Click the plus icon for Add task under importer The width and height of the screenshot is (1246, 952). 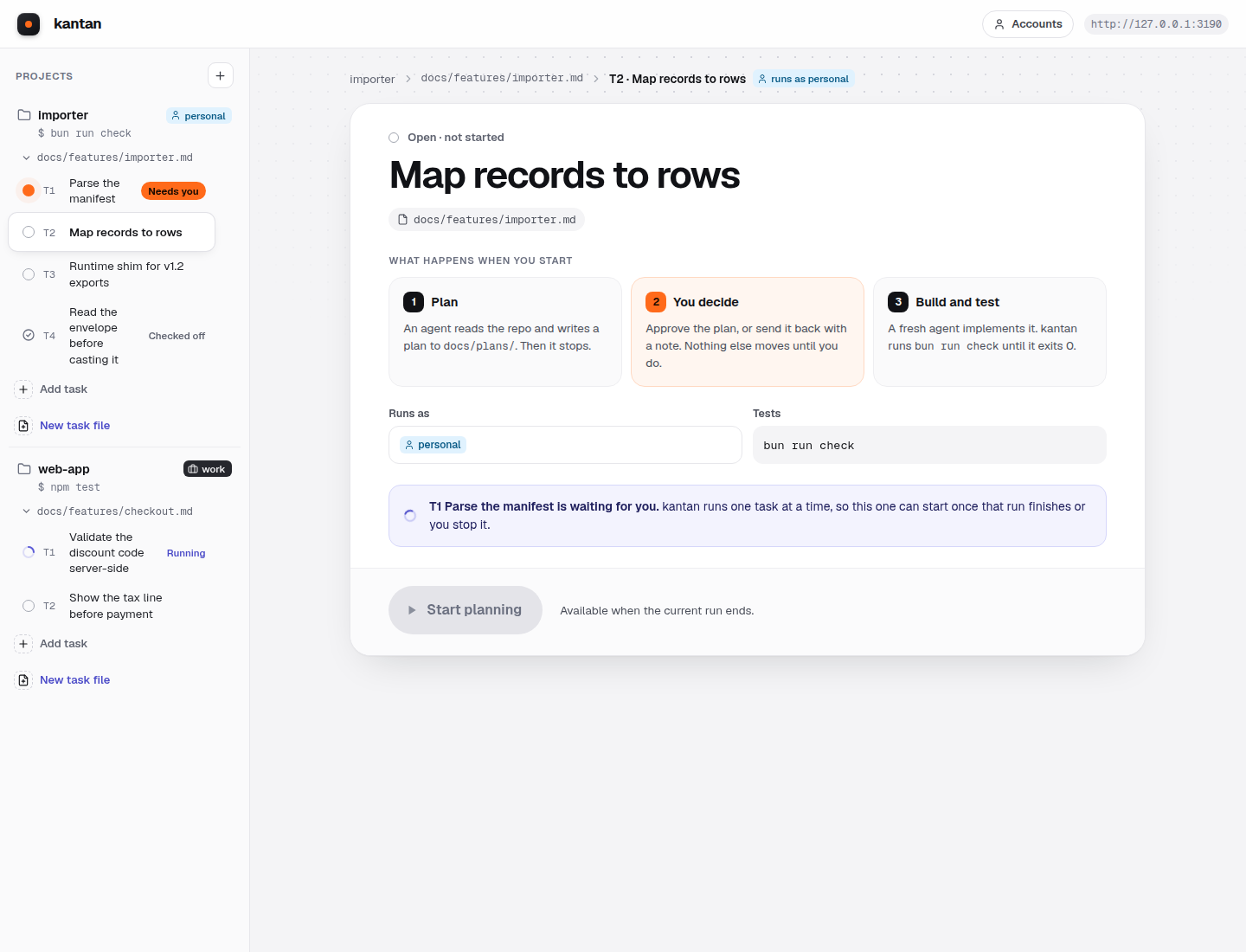click(x=23, y=389)
